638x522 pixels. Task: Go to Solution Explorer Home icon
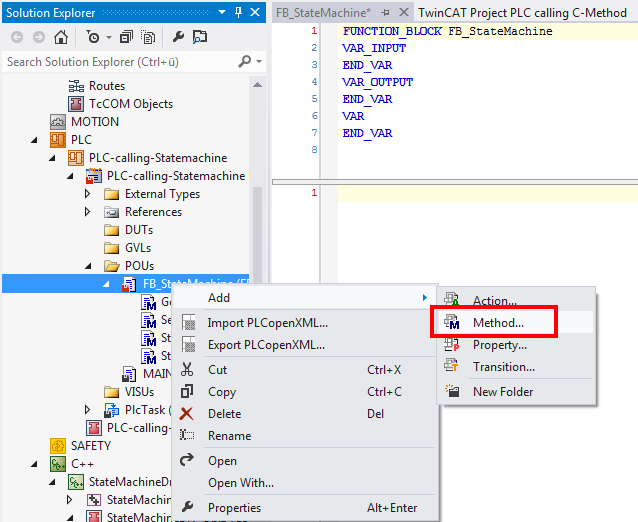click(x=61, y=37)
